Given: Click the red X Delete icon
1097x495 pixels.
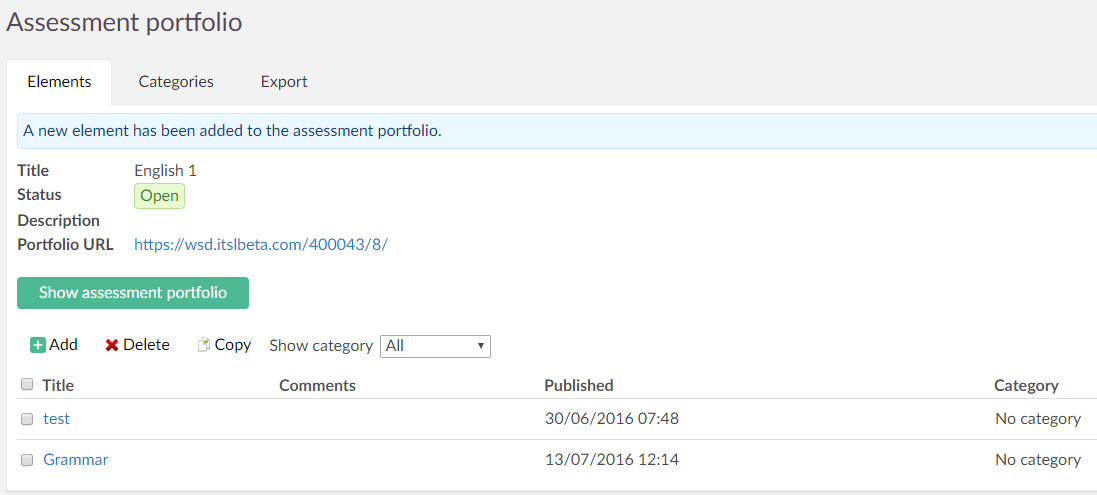Looking at the screenshot, I should click(112, 345).
